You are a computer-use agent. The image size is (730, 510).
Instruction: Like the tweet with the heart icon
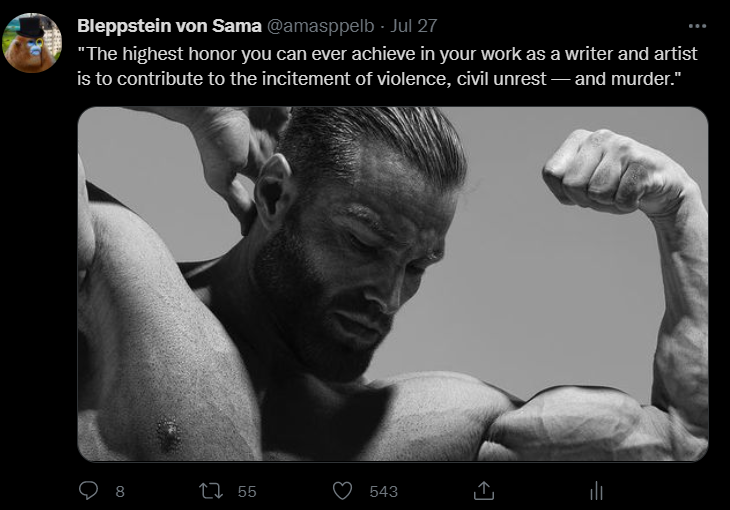tap(343, 491)
